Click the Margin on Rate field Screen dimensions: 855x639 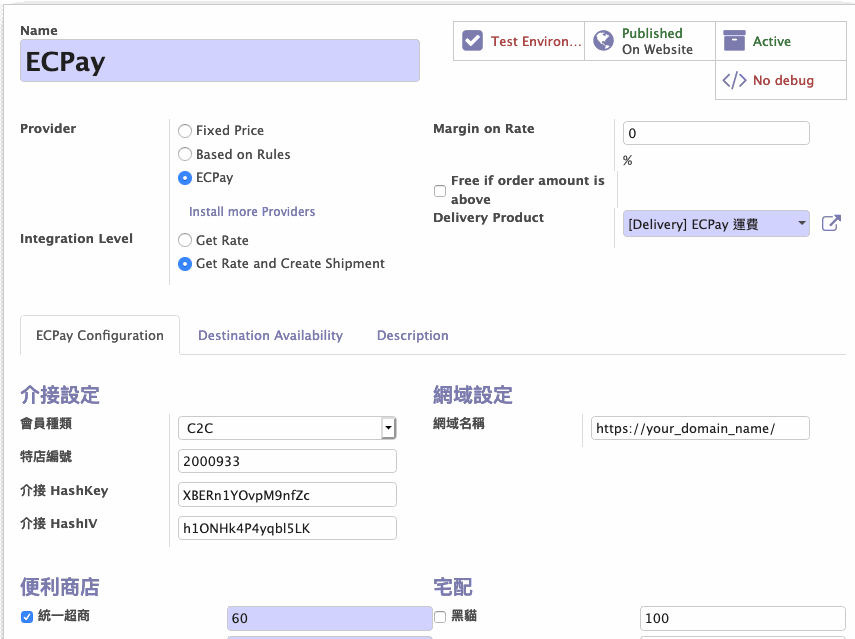716,133
